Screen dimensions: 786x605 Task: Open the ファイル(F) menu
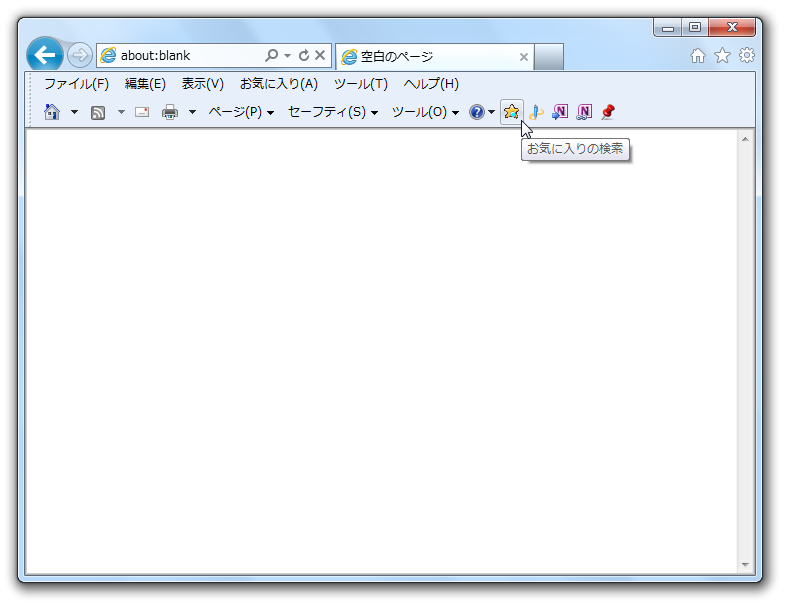[76, 84]
